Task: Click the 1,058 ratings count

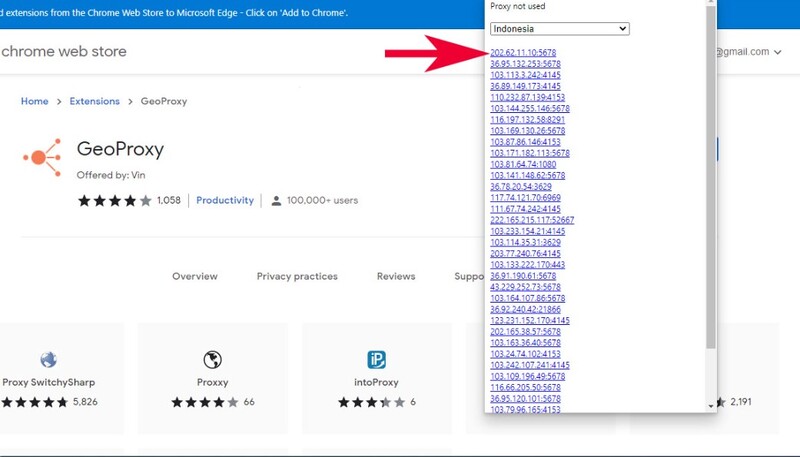Action: pos(169,200)
